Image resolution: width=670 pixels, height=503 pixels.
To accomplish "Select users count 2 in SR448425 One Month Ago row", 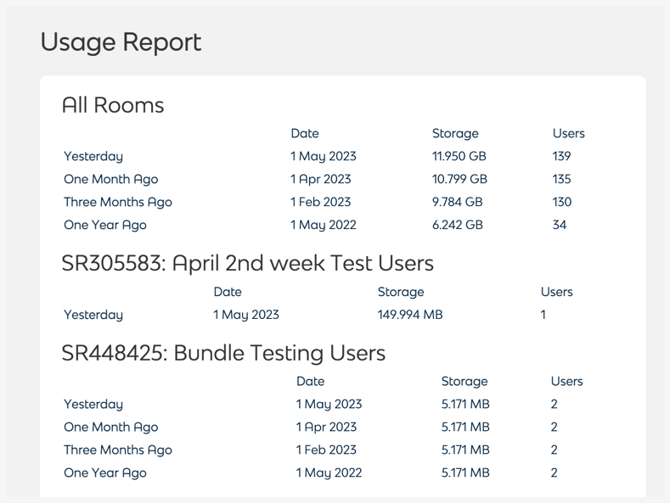I will [x=554, y=427].
